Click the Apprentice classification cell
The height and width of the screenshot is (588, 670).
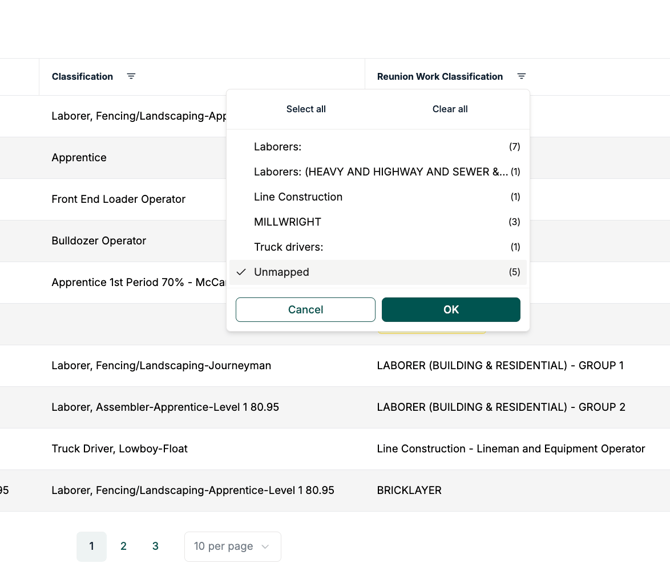pyautogui.click(x=79, y=158)
